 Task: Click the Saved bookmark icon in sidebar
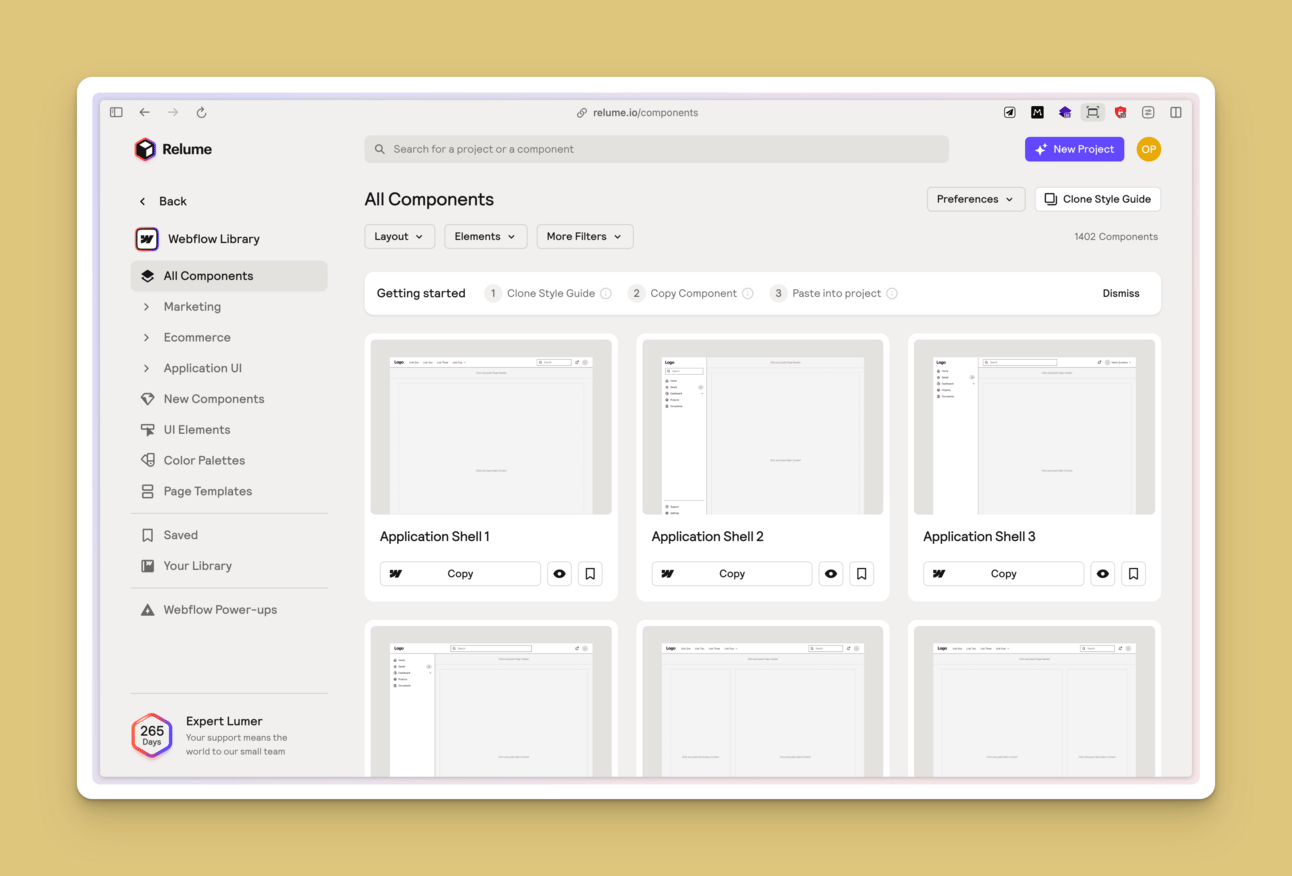(147, 535)
